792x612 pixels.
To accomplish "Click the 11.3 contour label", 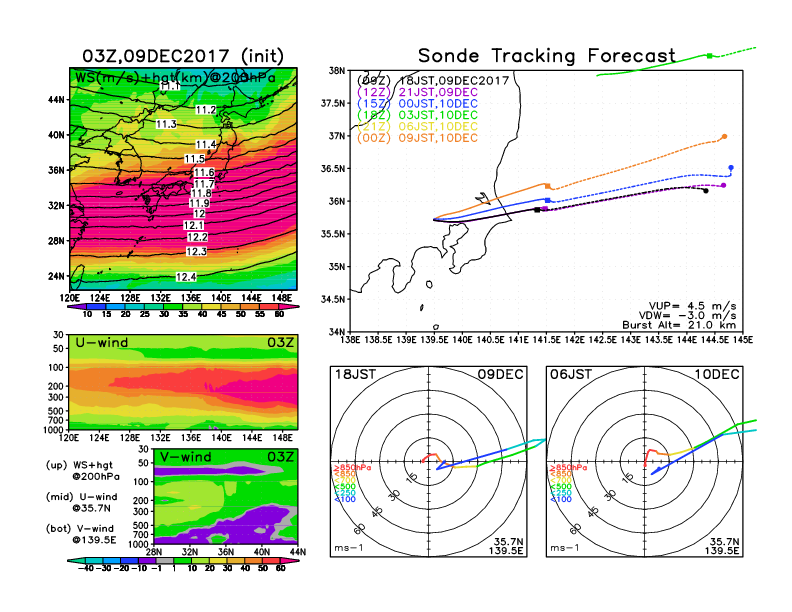I will click(x=166, y=124).
